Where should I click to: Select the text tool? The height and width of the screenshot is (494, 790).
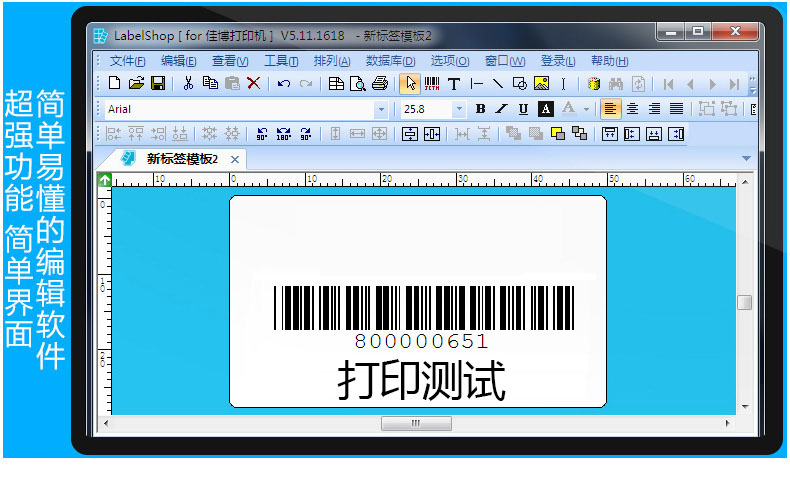point(454,84)
